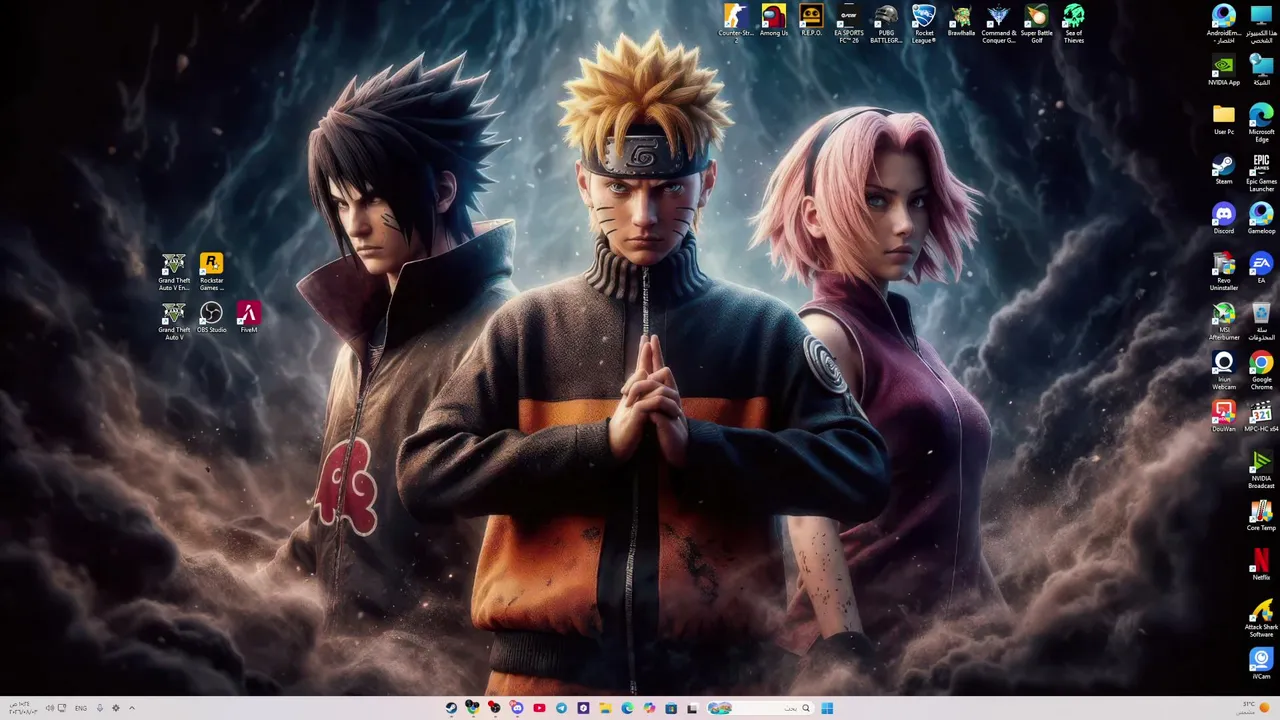Select the R.E.P.O. game icon
The image size is (1280, 720).
pyautogui.click(x=811, y=21)
